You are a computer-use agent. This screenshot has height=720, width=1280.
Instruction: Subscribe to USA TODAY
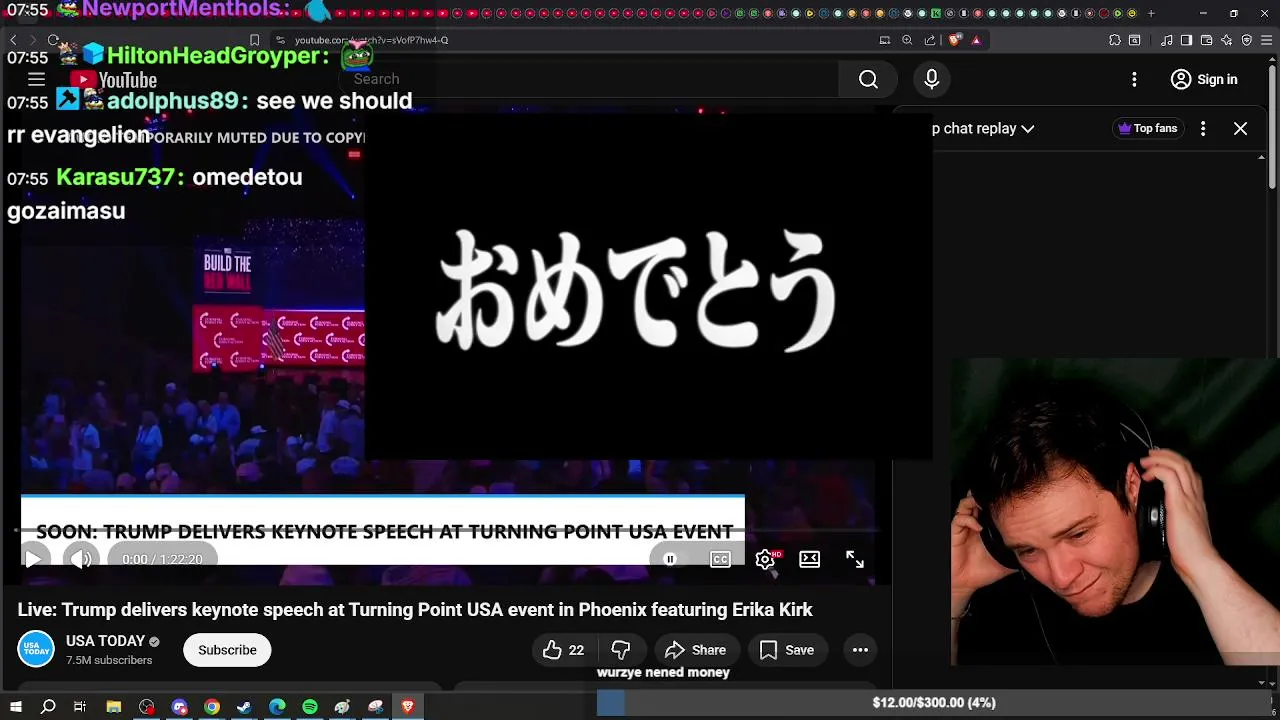point(227,650)
